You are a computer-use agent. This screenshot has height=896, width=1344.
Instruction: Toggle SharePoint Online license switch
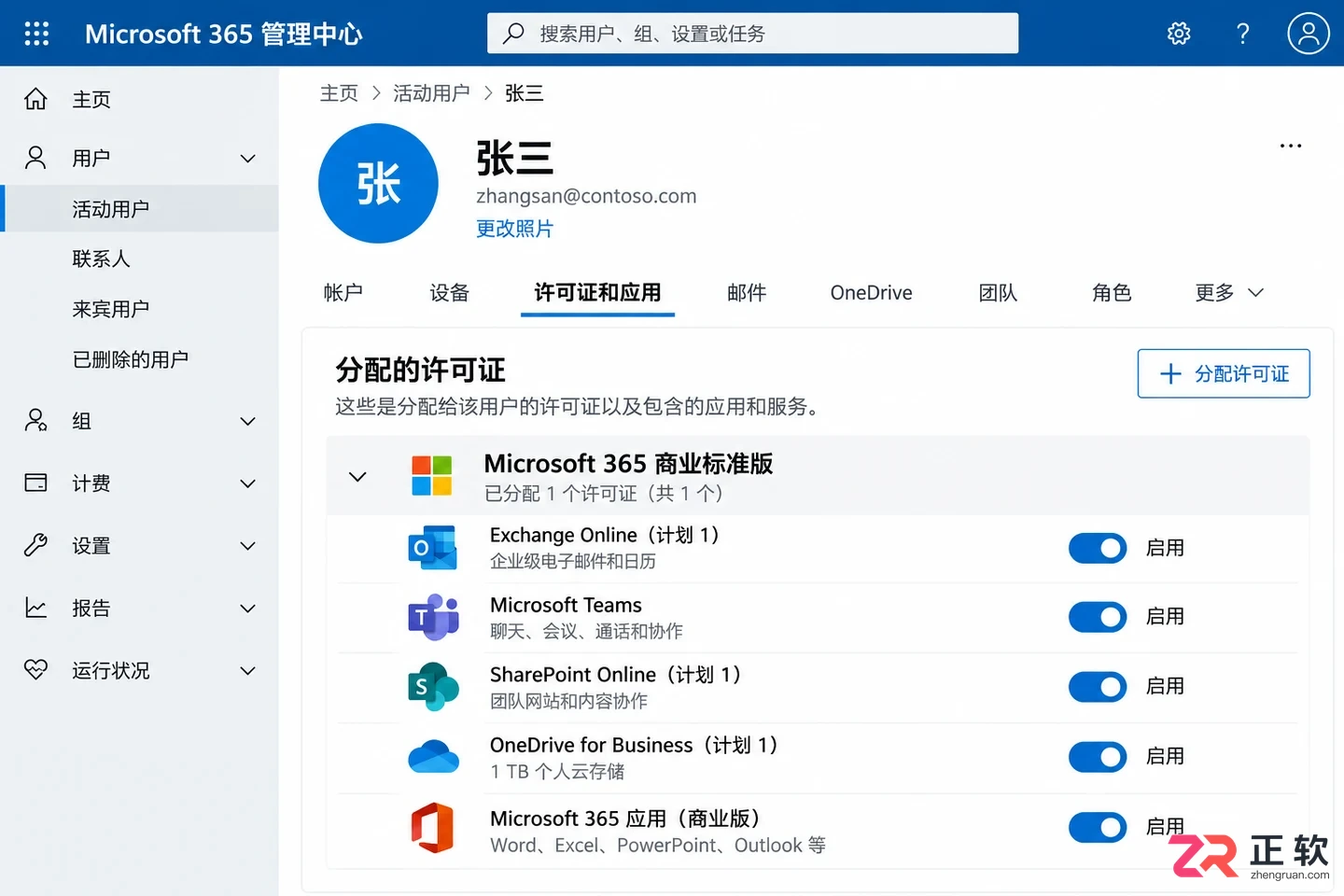(x=1098, y=687)
